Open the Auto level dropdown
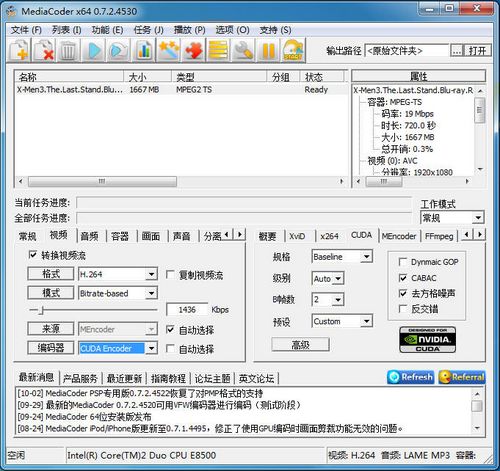The height and width of the screenshot is (471, 500). click(x=338, y=278)
